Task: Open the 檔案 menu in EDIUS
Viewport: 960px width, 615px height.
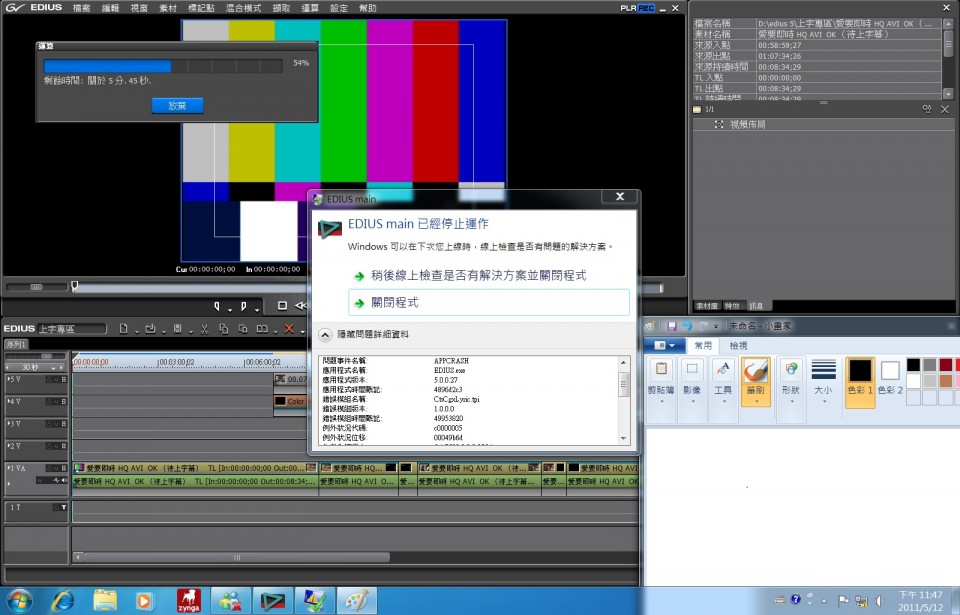Action: coord(81,8)
